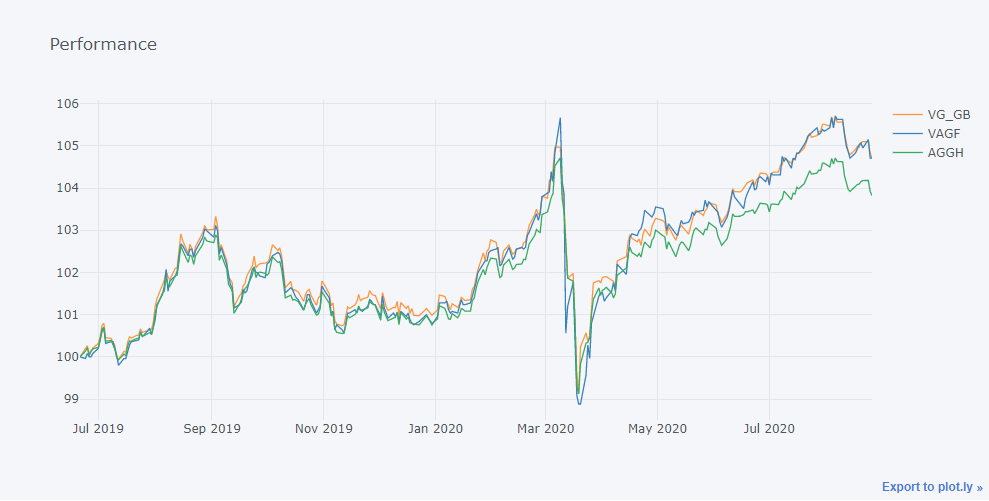Select the Sep 2019 x-axis tick label

tap(211, 429)
